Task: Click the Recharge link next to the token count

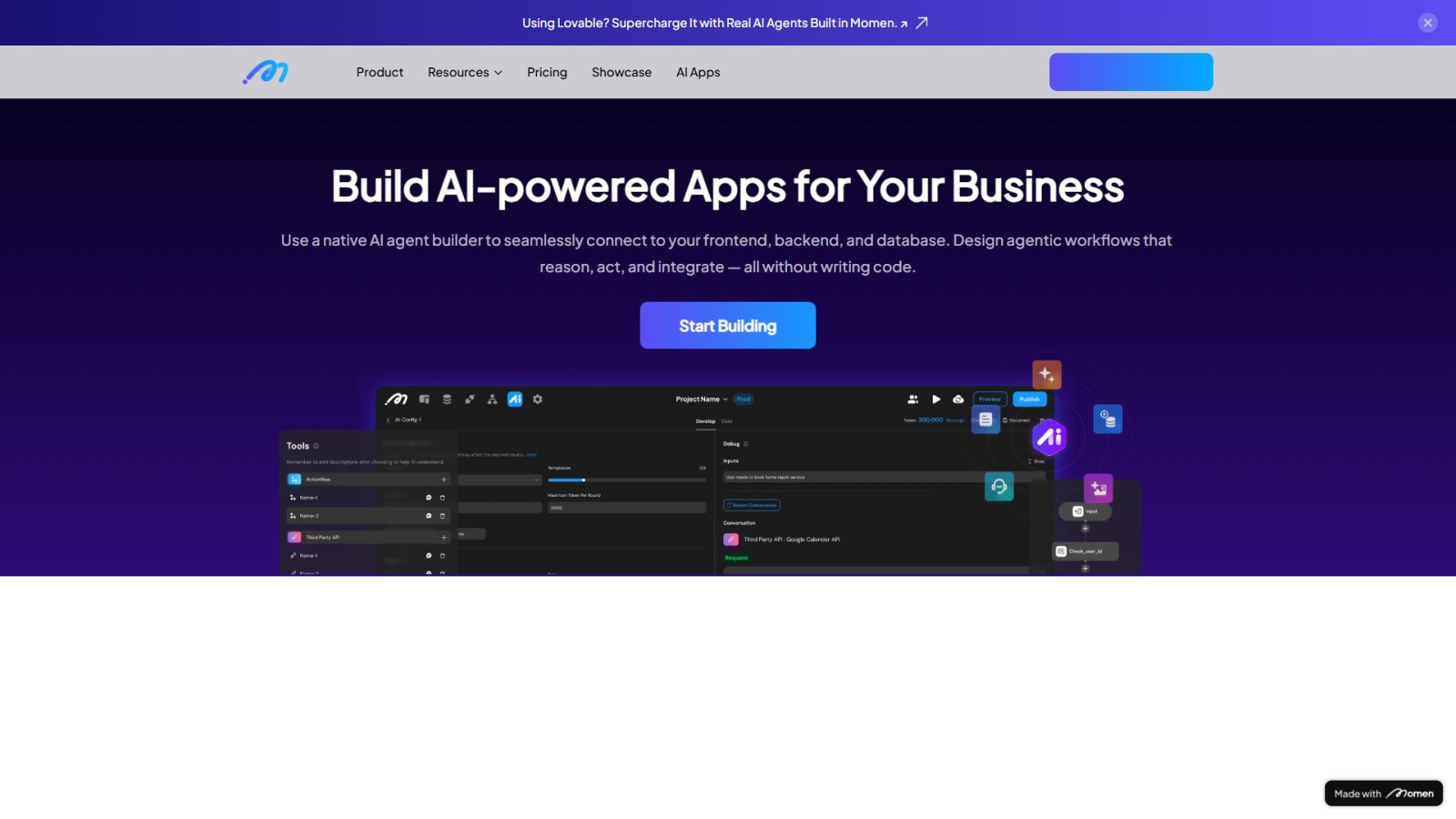Action: pos(955,420)
